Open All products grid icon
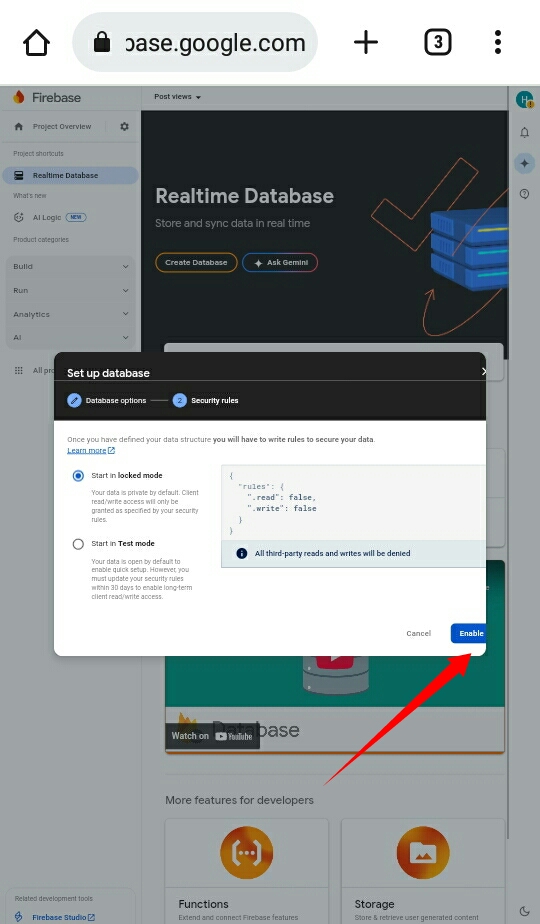 pos(19,370)
